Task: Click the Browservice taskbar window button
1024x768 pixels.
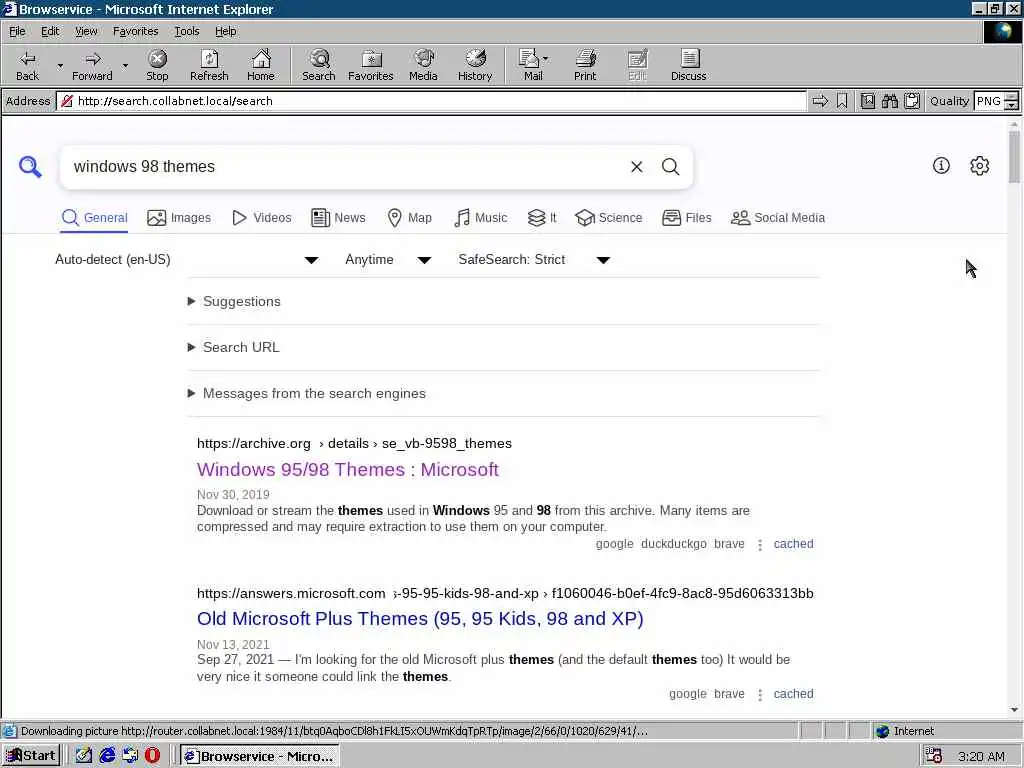Action: [259, 756]
